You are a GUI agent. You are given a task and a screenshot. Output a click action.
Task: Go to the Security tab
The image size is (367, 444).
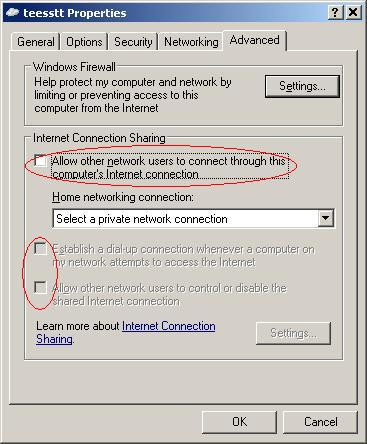click(133, 42)
